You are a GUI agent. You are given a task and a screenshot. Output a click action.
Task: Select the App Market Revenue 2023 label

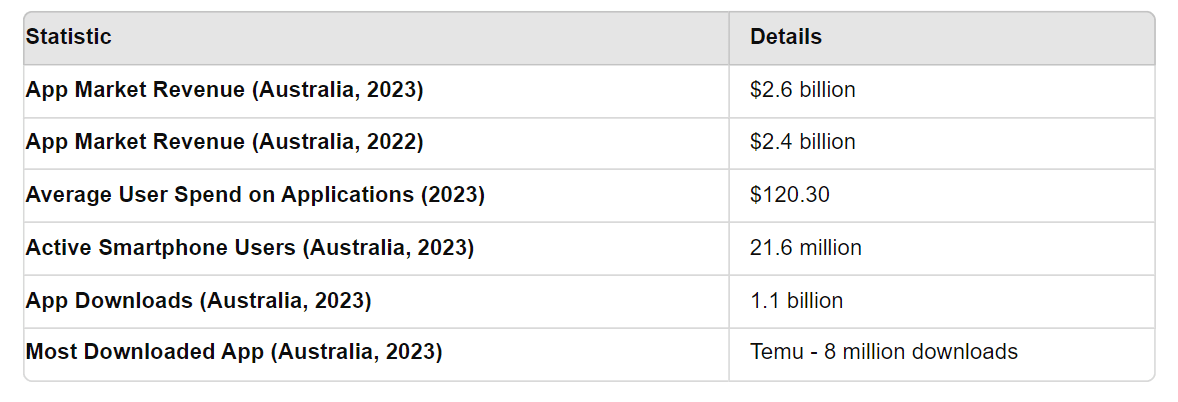coord(224,90)
